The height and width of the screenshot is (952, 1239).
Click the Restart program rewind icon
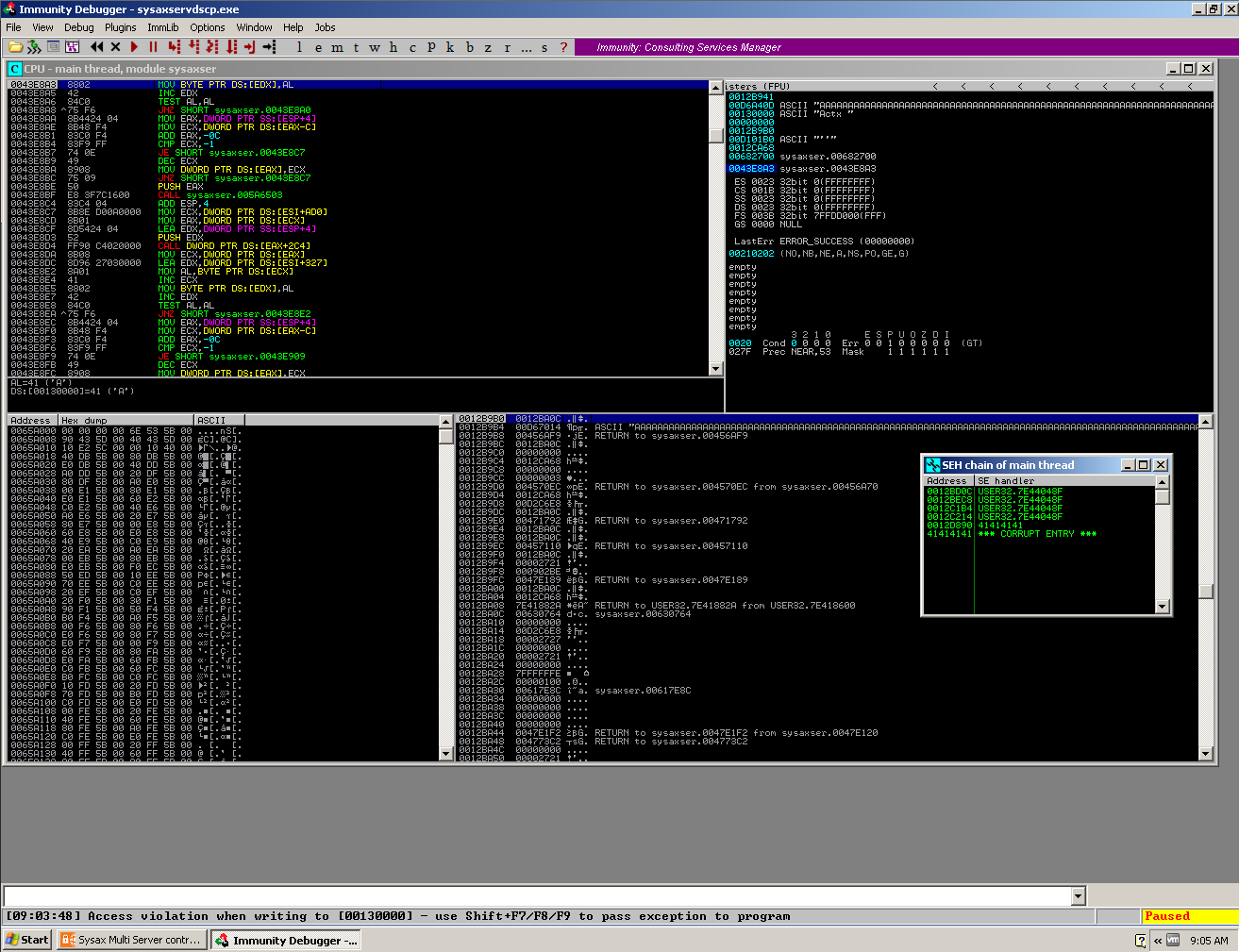(96, 47)
